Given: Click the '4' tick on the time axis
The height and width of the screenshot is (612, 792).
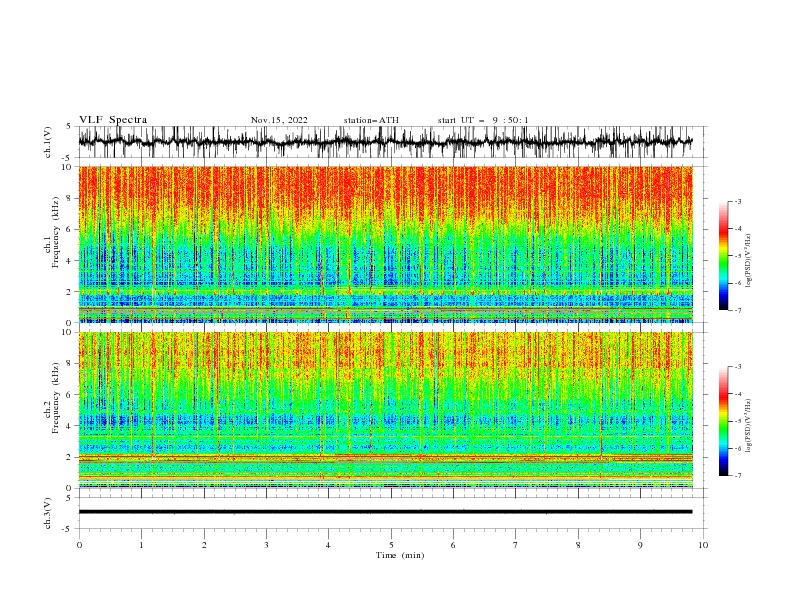Looking at the screenshot, I should click(x=329, y=545).
